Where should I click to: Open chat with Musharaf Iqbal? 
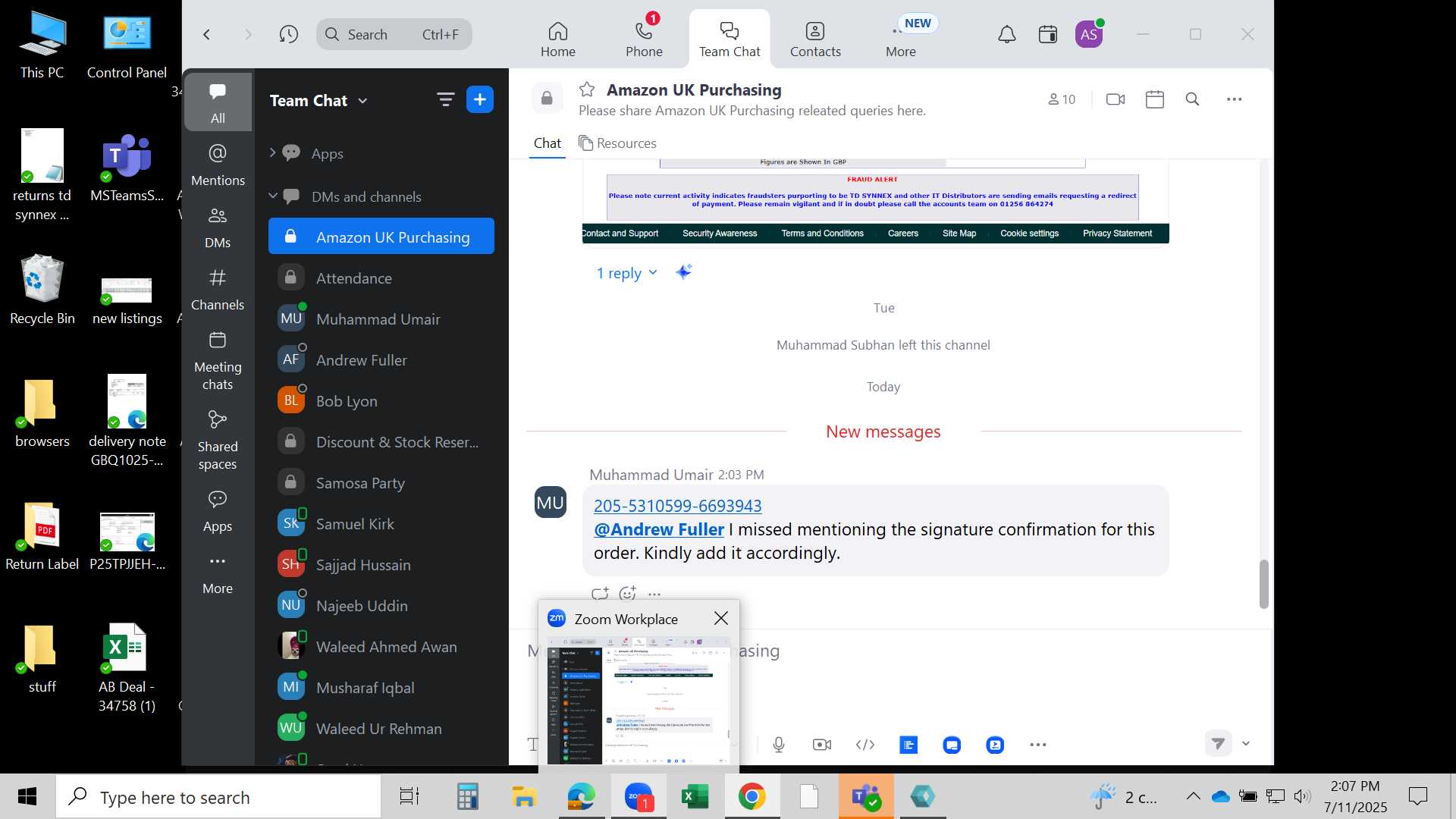(381, 687)
